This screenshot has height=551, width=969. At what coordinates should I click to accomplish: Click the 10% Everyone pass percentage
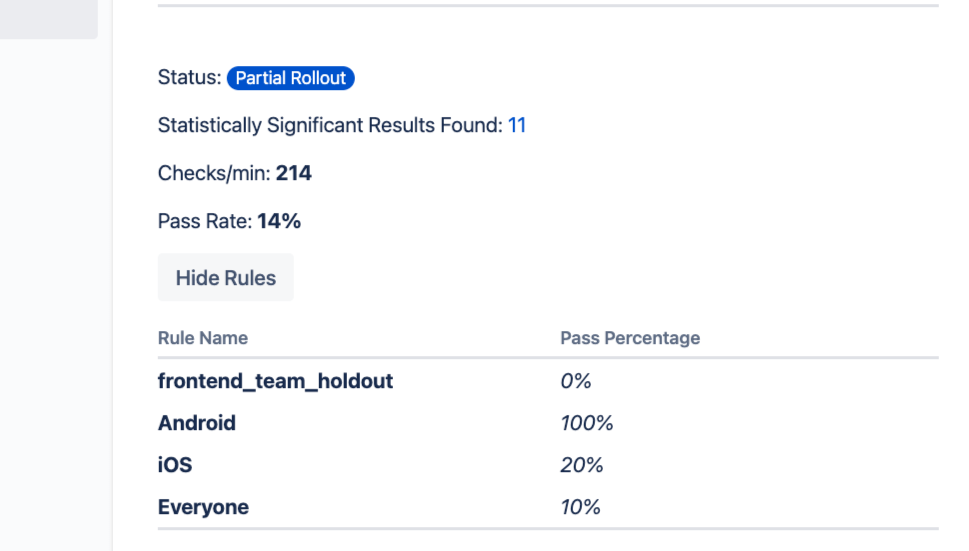[581, 507]
